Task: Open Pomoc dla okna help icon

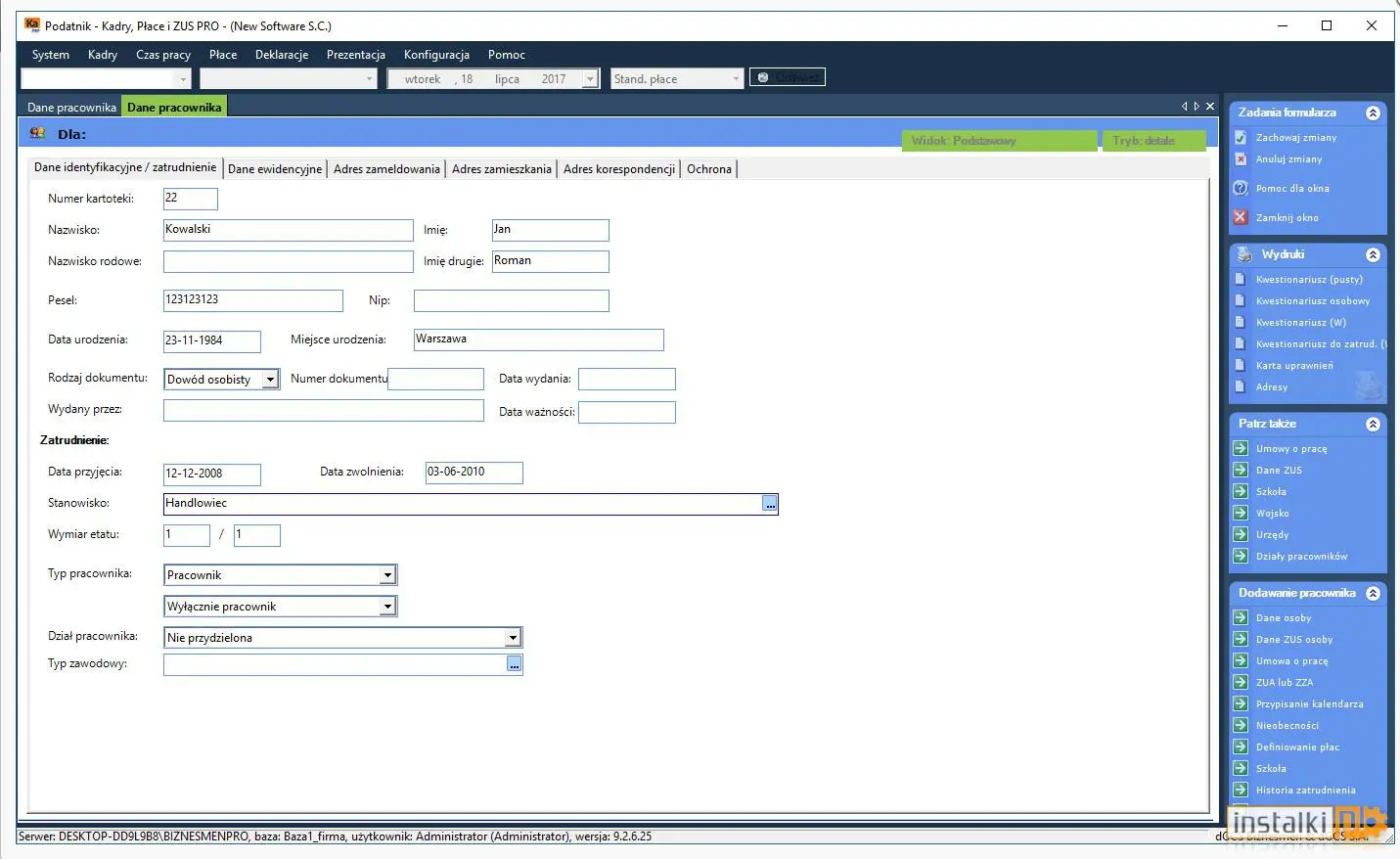Action: (1241, 188)
